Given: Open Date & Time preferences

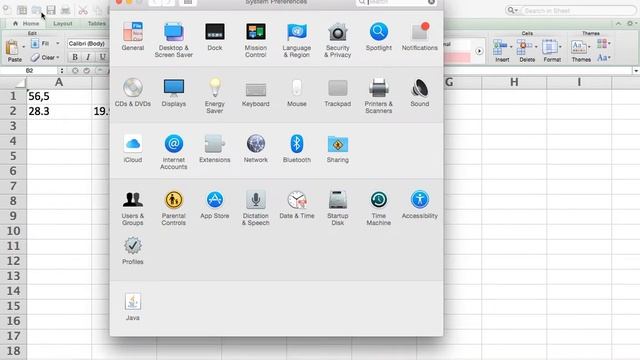Looking at the screenshot, I should (297, 205).
